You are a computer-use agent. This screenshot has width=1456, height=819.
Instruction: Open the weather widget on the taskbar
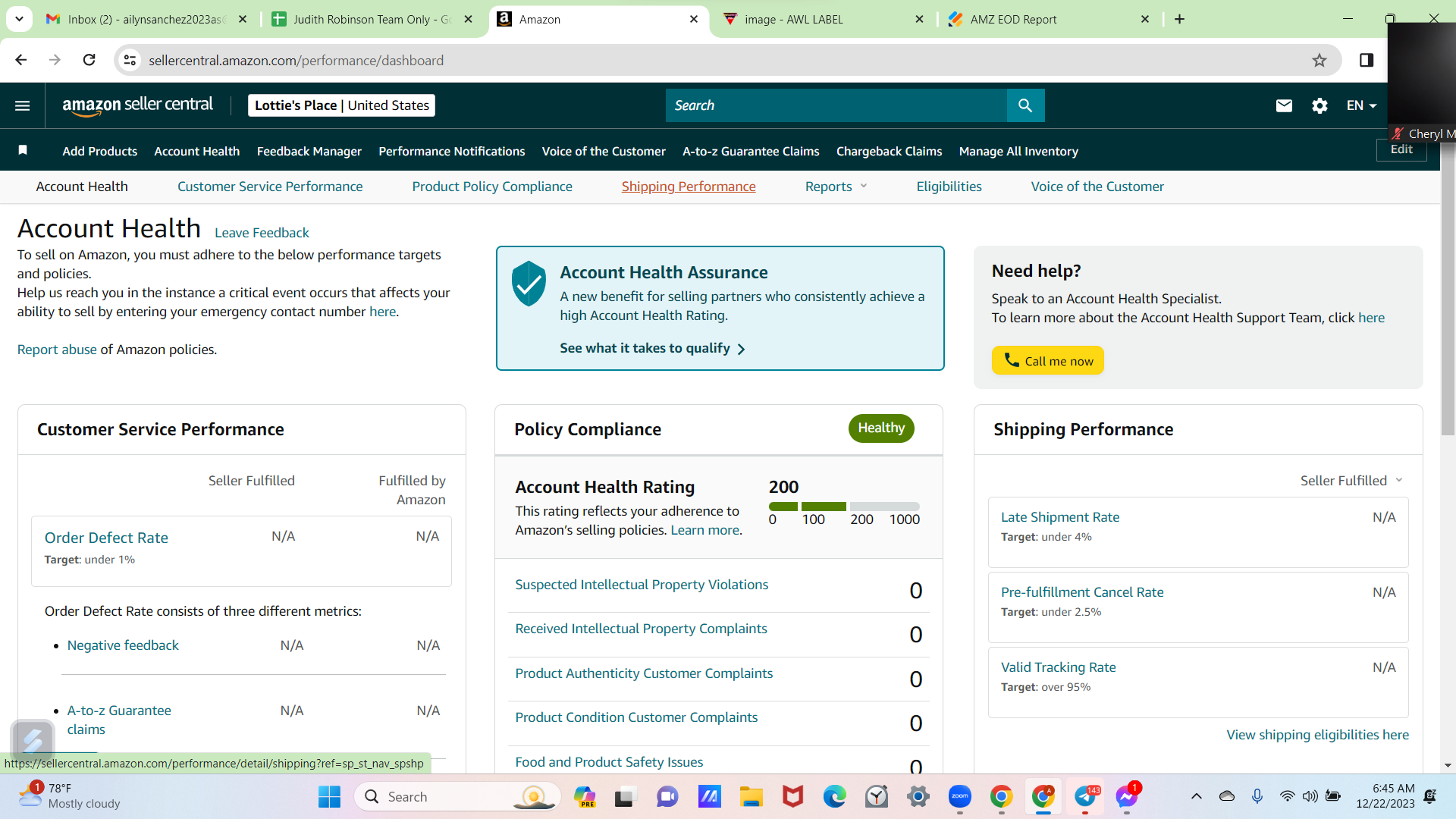coord(70,796)
